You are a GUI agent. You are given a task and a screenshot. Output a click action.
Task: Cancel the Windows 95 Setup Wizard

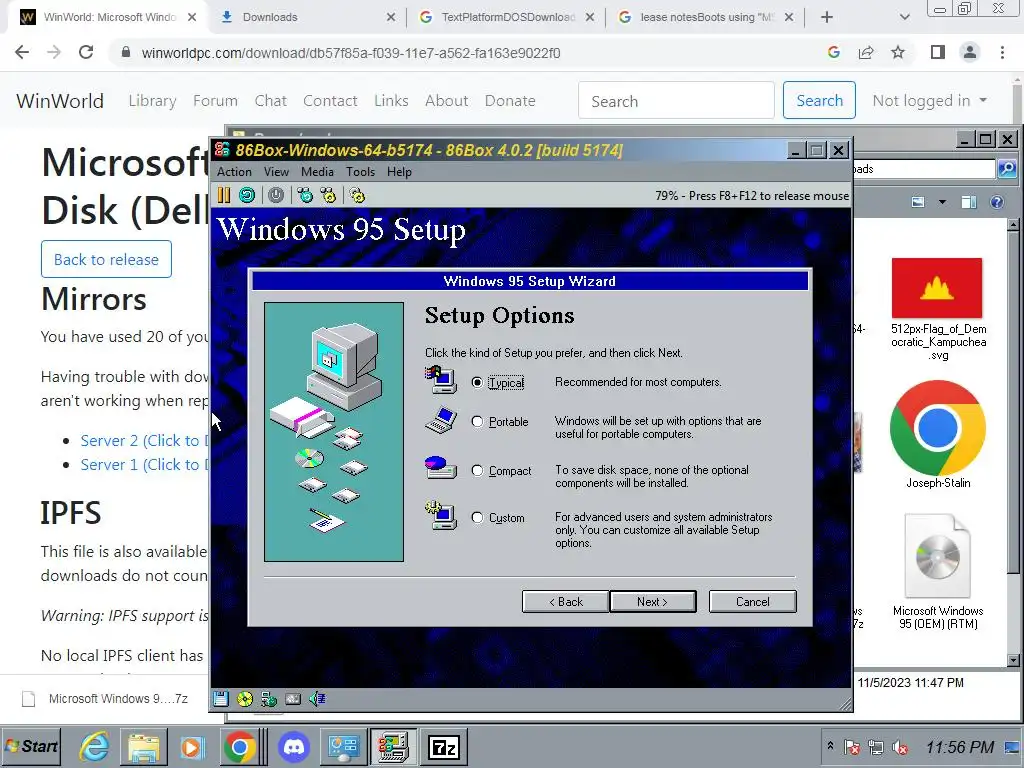tap(752, 601)
